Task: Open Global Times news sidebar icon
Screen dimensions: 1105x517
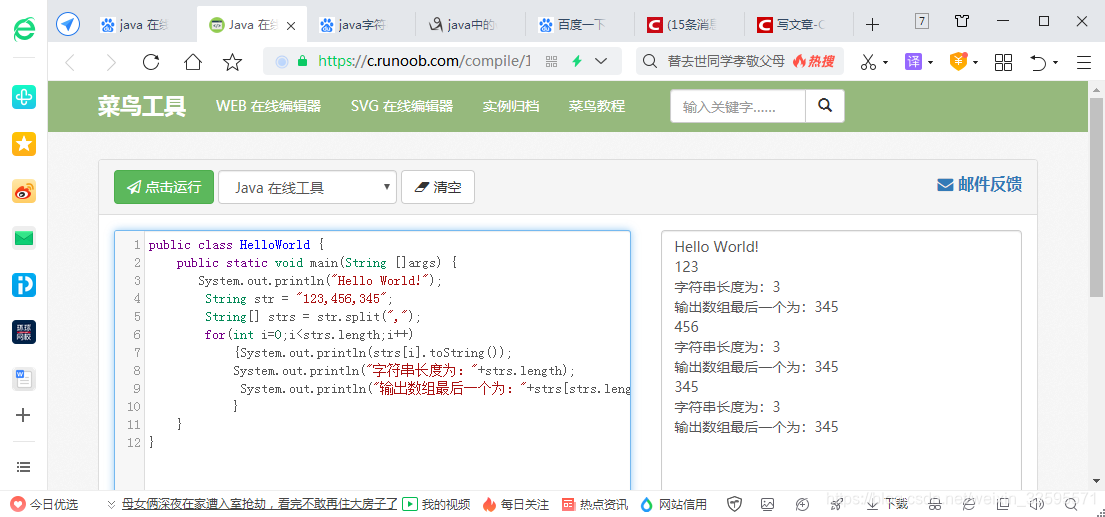Action: pyautogui.click(x=24, y=332)
